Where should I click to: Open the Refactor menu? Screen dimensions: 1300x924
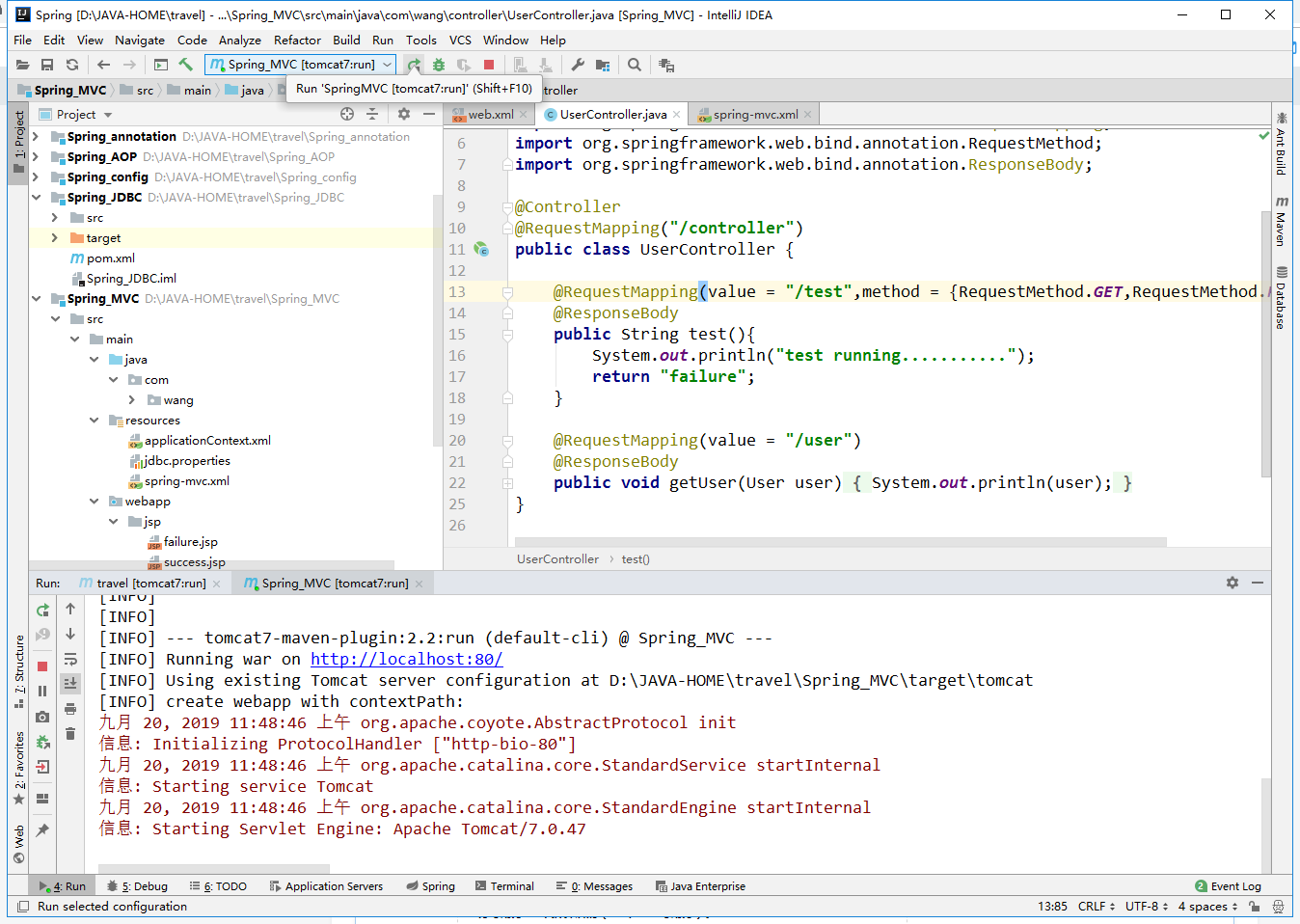pyautogui.click(x=297, y=40)
